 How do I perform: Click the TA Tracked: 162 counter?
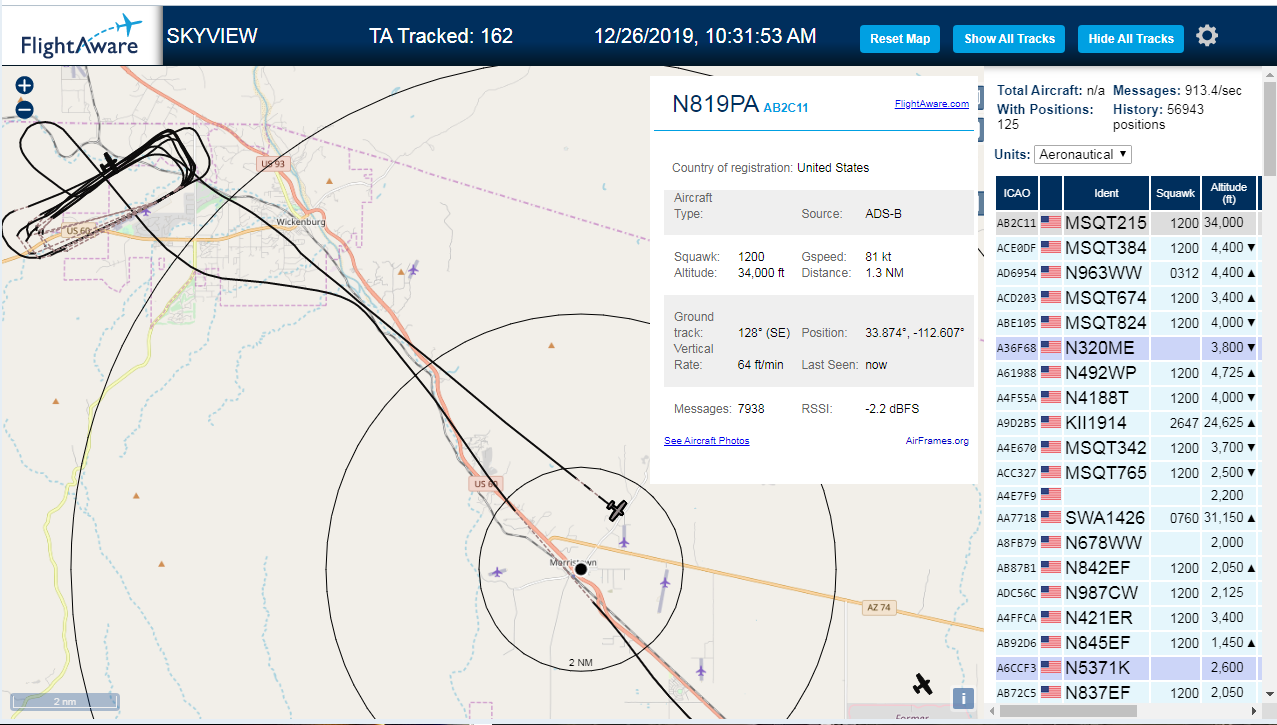coord(441,36)
